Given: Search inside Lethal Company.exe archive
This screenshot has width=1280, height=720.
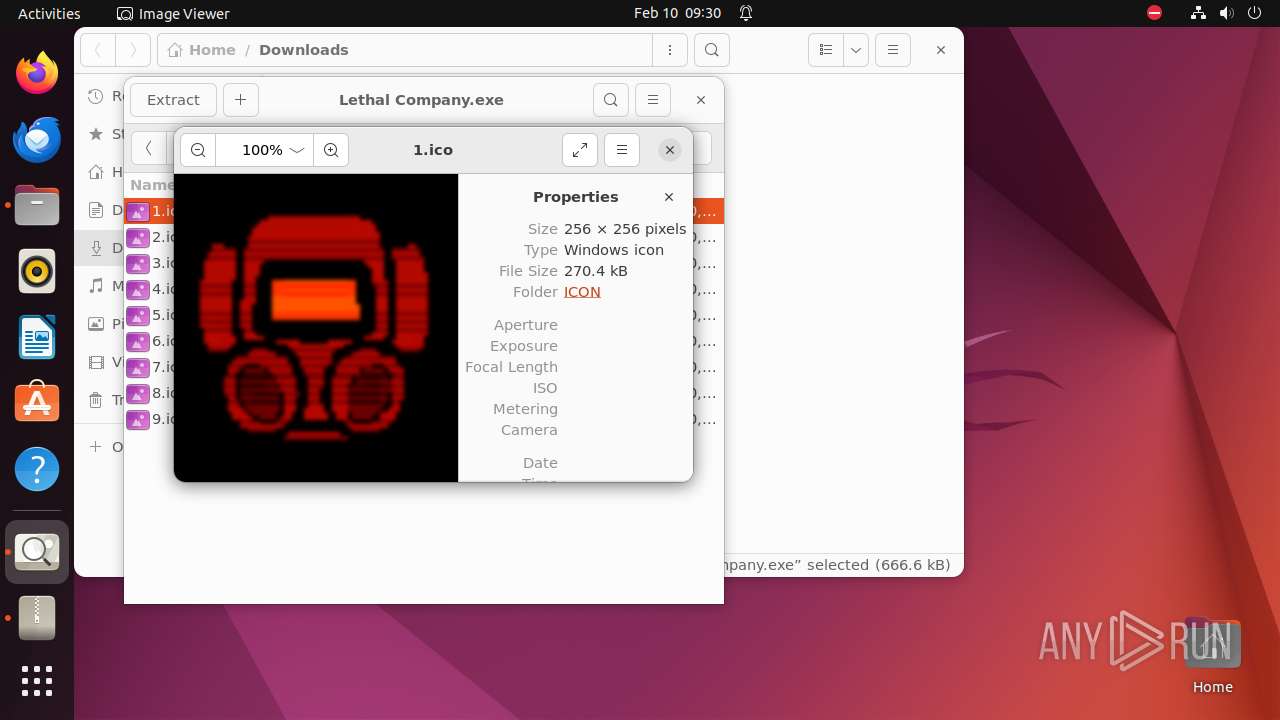Looking at the screenshot, I should pos(611,100).
